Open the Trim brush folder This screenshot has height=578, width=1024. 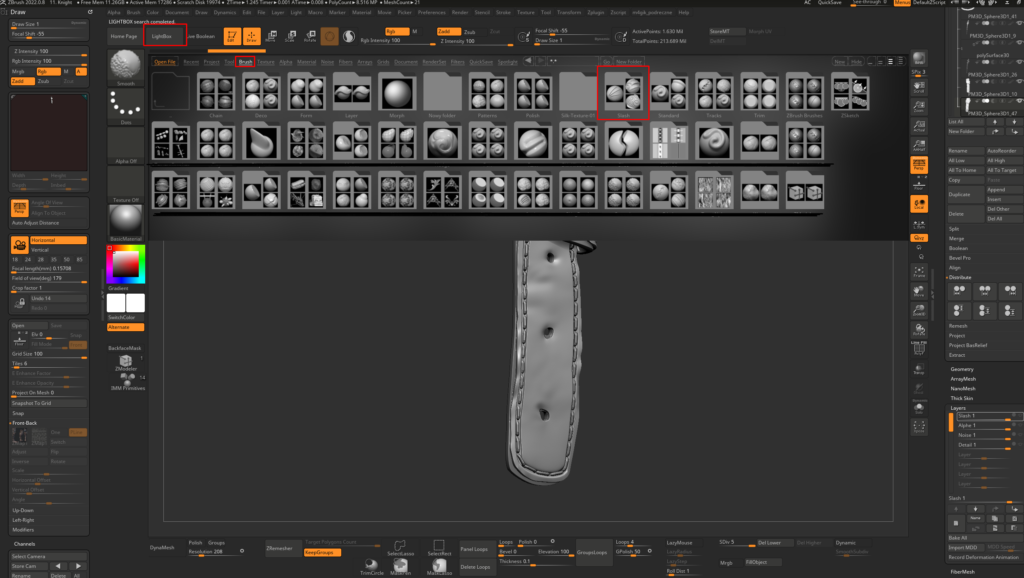(759, 95)
